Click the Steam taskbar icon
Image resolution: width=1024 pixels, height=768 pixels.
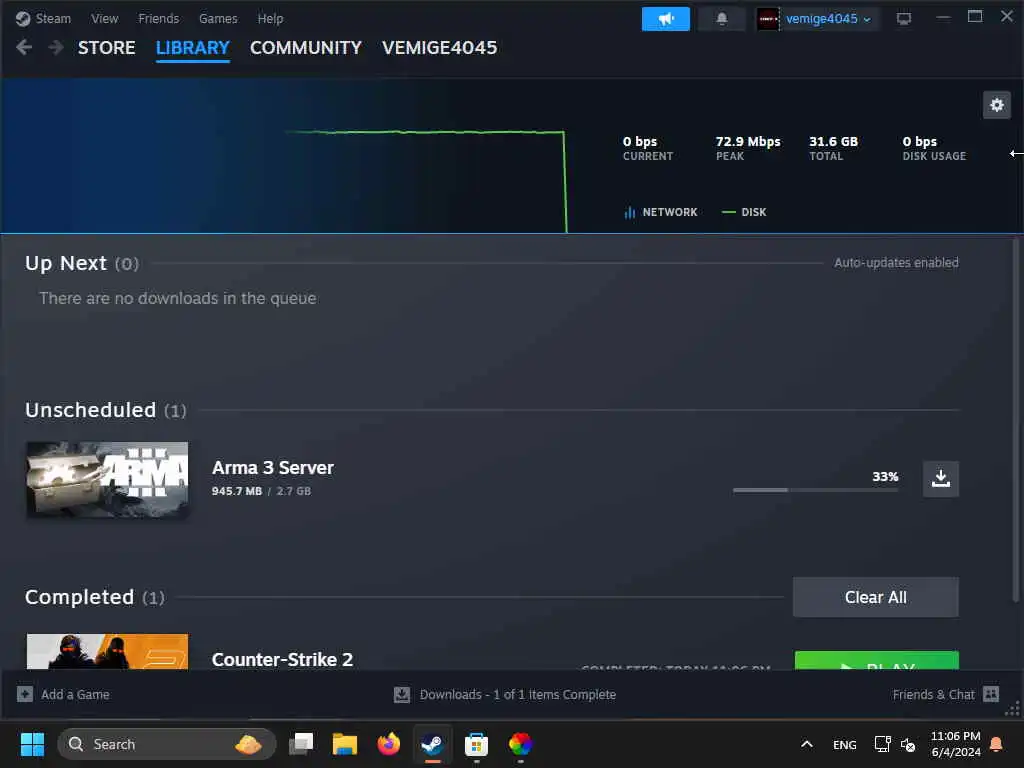pos(432,744)
